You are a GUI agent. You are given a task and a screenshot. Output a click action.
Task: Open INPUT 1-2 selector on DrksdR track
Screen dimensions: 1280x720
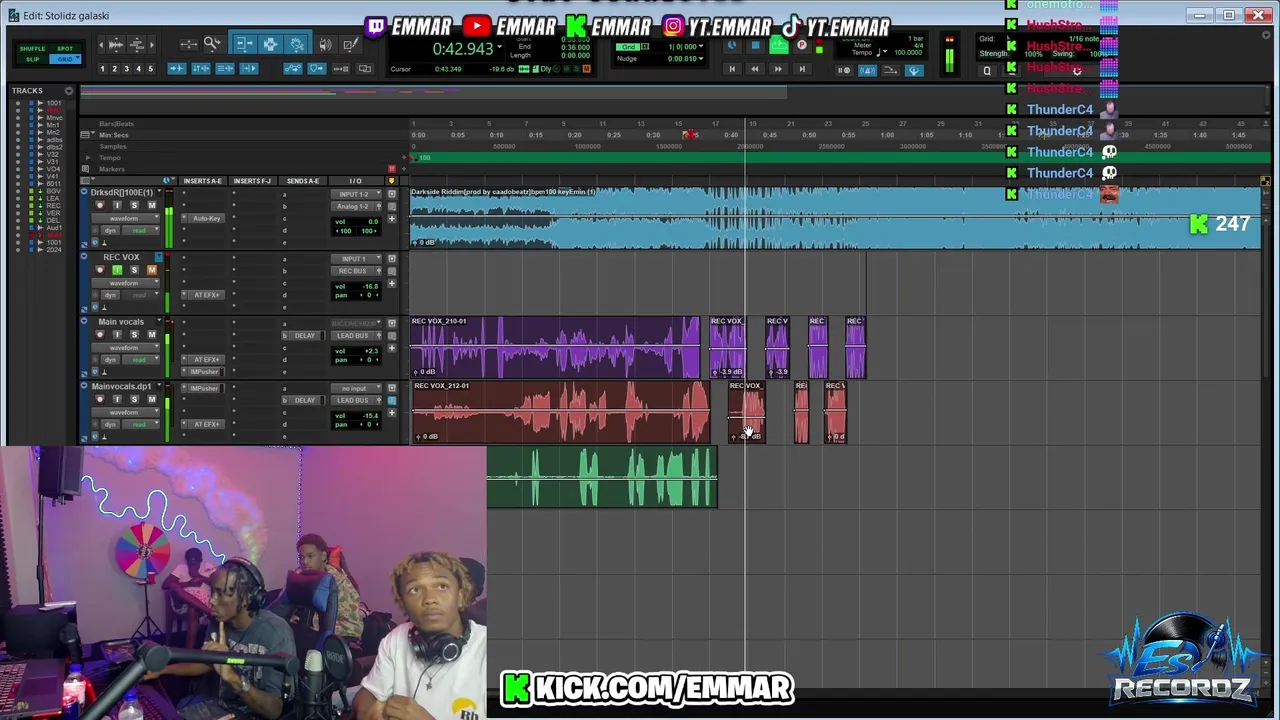(x=354, y=194)
